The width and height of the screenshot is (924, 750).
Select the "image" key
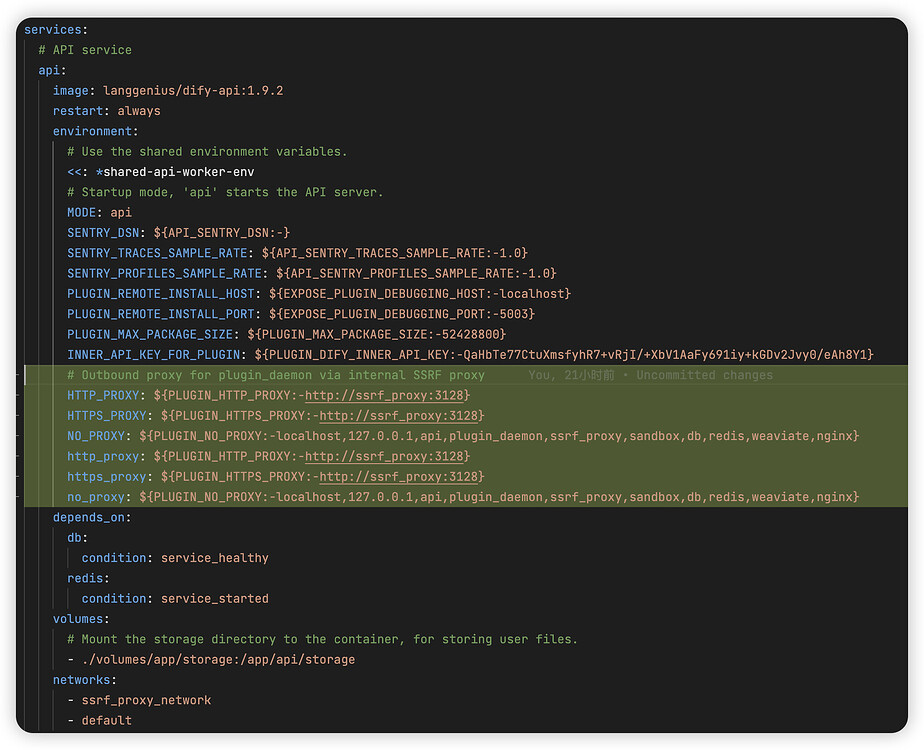pyautogui.click(x=71, y=91)
